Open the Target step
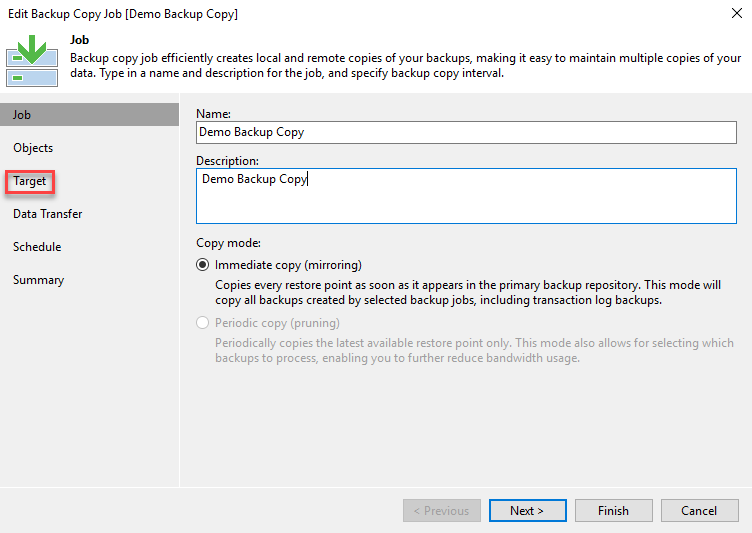 [x=30, y=181]
